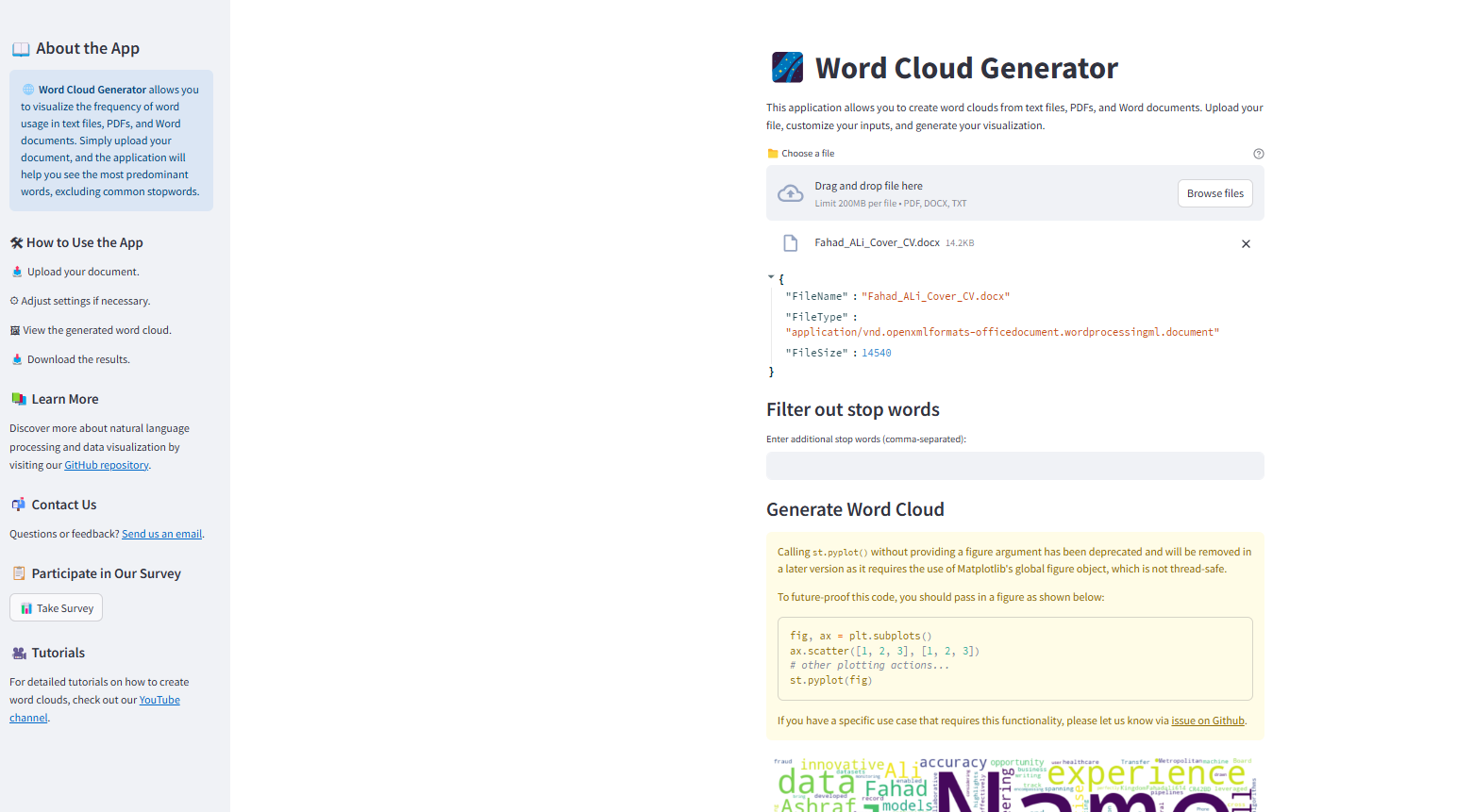The image size is (1457, 812).
Task: Click the help question mark icon
Action: click(x=1258, y=154)
